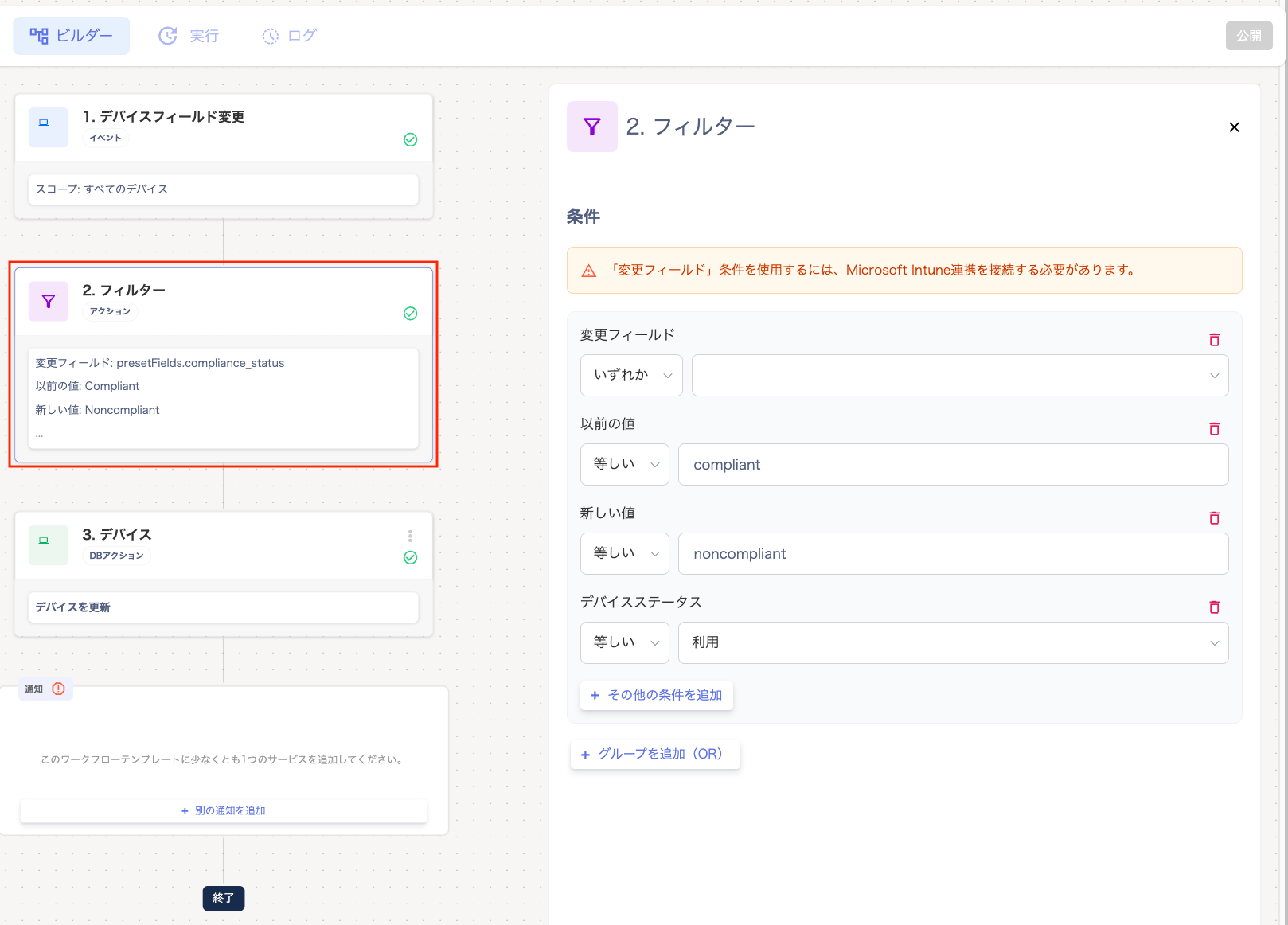1288x925 pixels.
Task: Delete the デバイスステータス condition
Action: click(x=1214, y=607)
